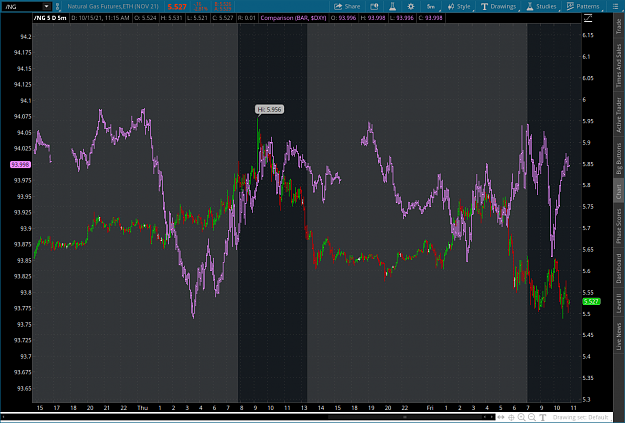Click the chart price-axis settings icon below hamburger
Image resolution: width=625 pixels, height=423 pixels.
pyautogui.click(x=588, y=18)
